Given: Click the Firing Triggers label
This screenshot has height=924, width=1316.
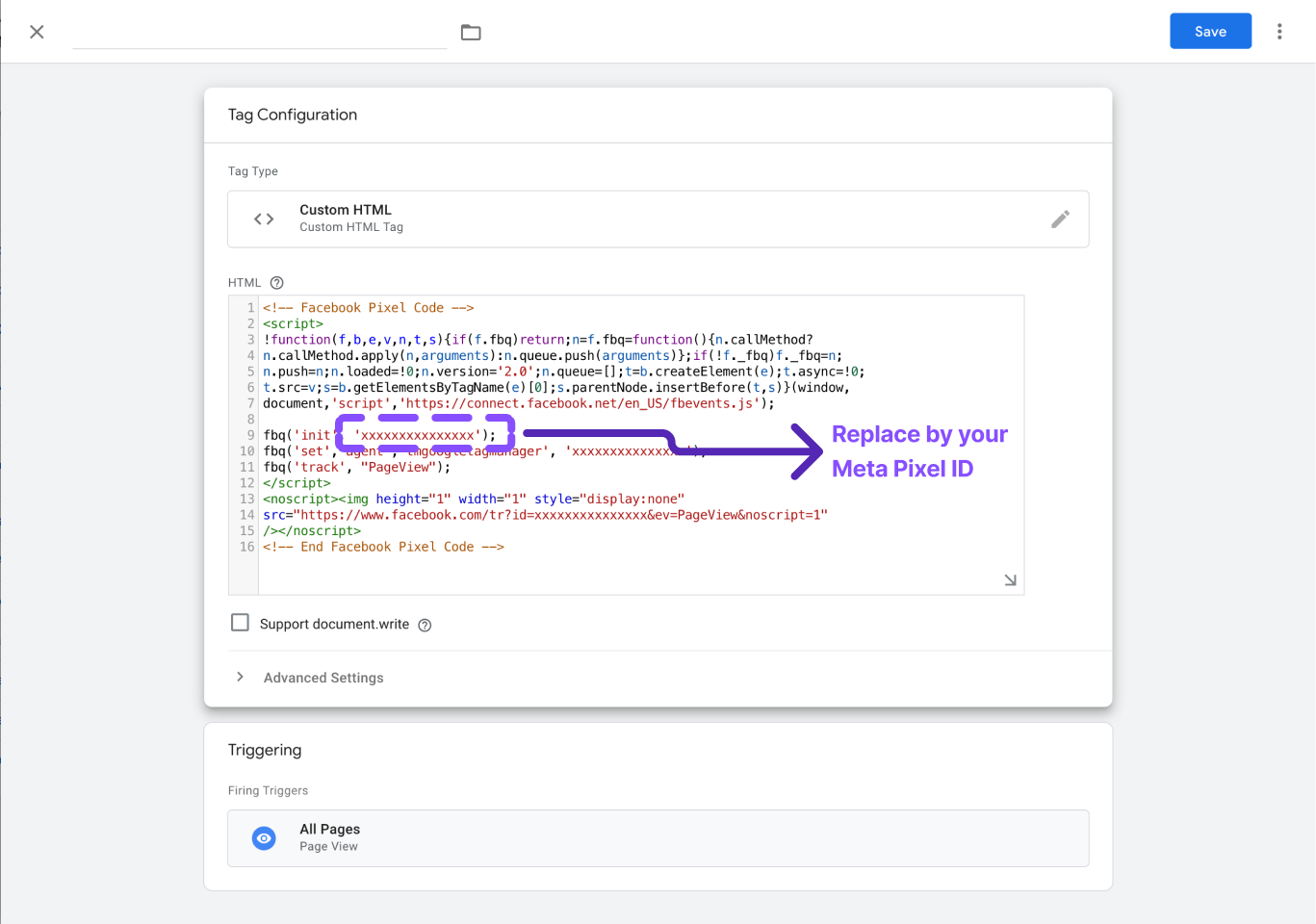Looking at the screenshot, I should pyautogui.click(x=268, y=791).
